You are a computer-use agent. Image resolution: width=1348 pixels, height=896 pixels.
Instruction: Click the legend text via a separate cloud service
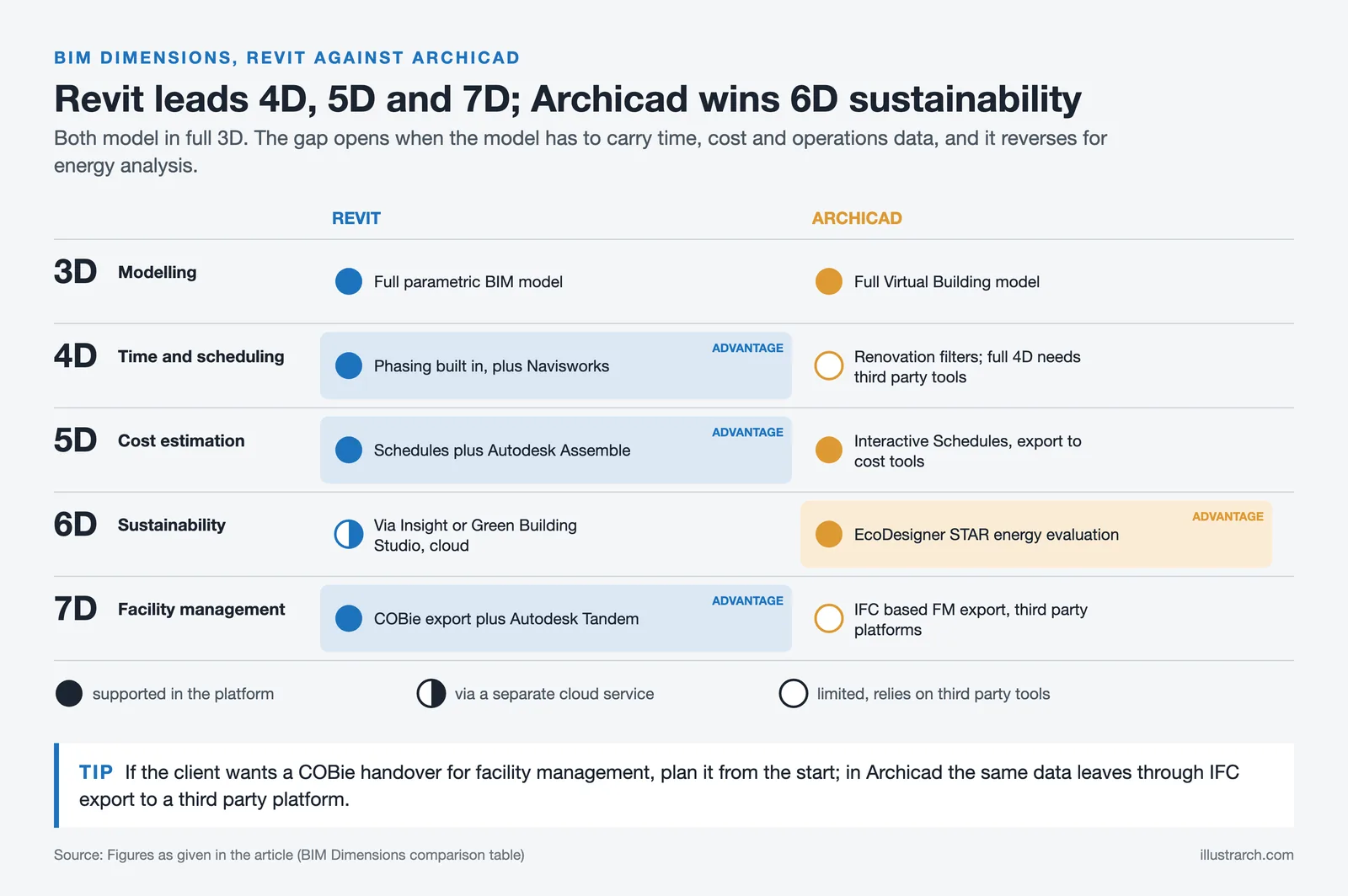(554, 694)
